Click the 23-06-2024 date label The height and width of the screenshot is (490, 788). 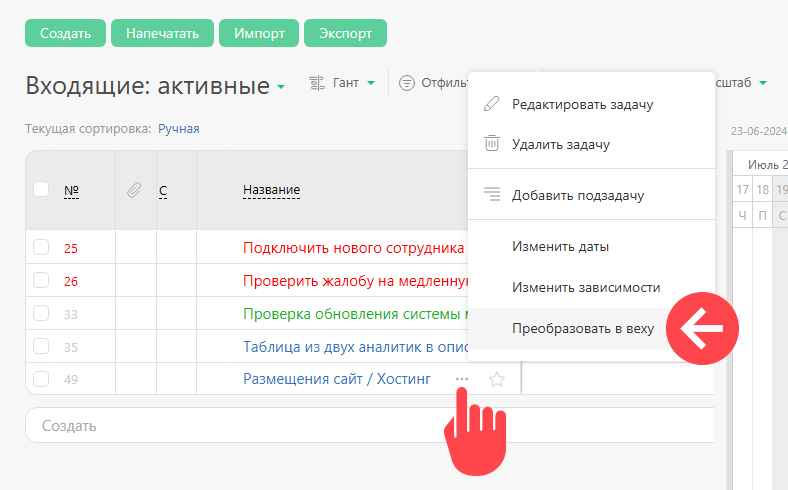[x=758, y=131]
